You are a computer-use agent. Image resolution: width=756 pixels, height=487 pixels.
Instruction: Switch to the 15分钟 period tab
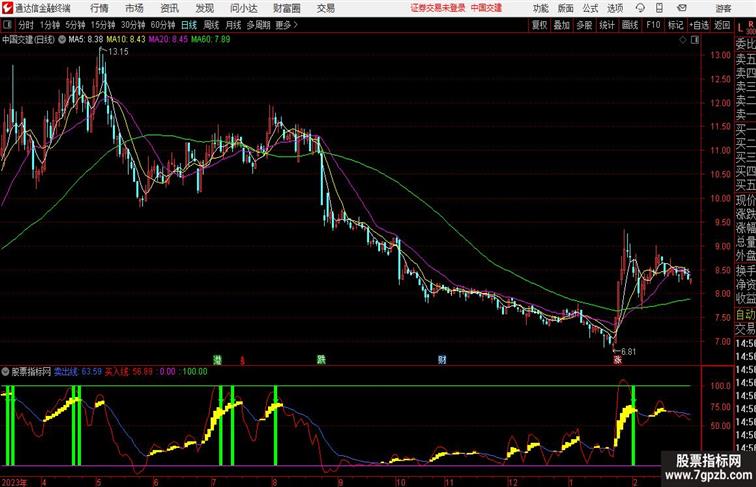coord(103,25)
